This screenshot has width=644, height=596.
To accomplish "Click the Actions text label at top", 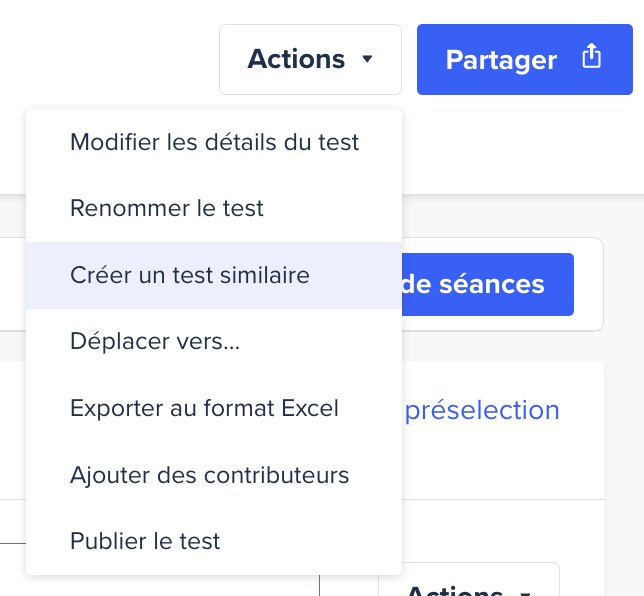I will tap(296, 59).
